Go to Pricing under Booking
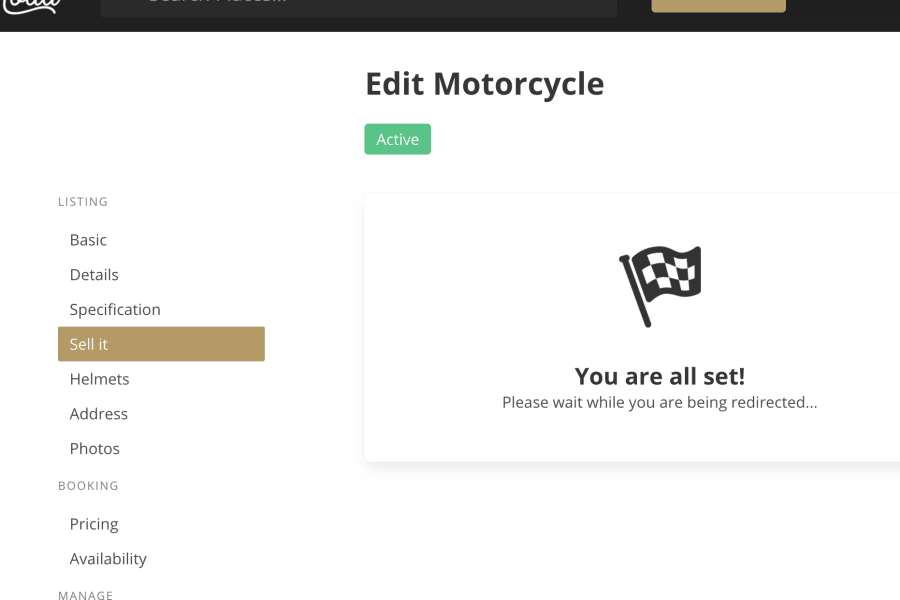 (x=94, y=524)
